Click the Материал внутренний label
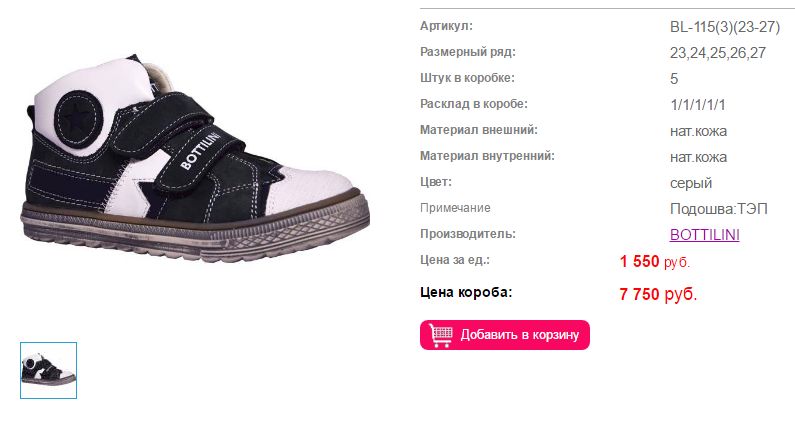 (x=487, y=156)
